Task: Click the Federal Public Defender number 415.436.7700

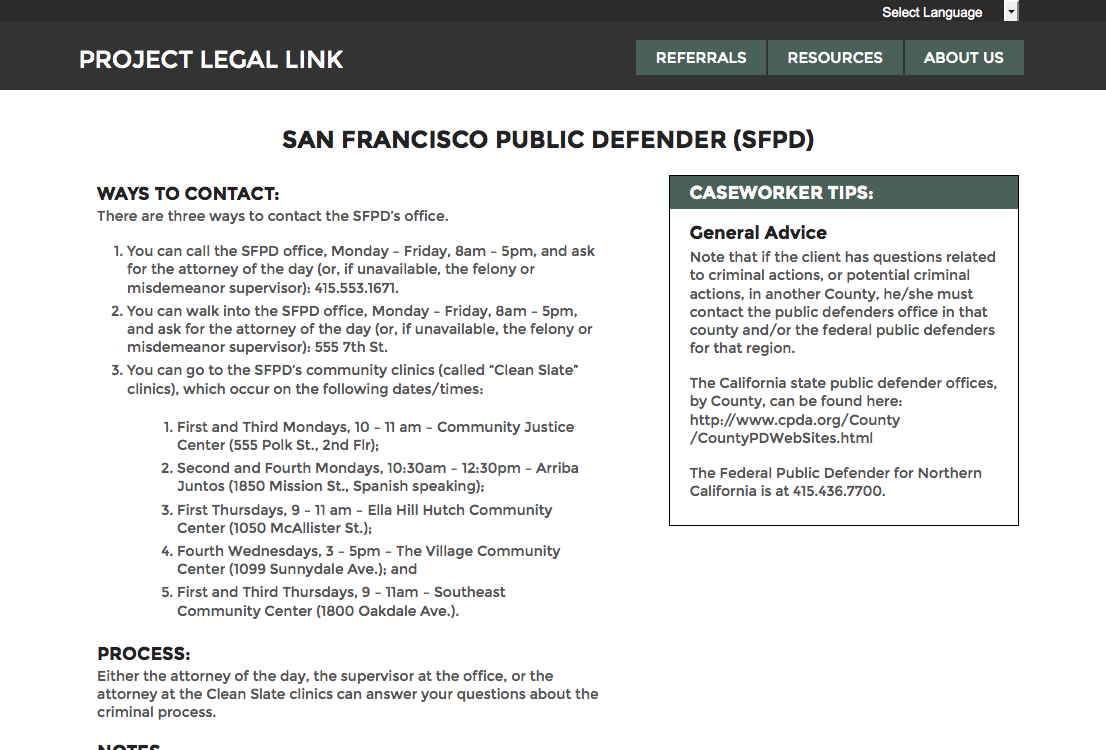Action: click(x=838, y=491)
